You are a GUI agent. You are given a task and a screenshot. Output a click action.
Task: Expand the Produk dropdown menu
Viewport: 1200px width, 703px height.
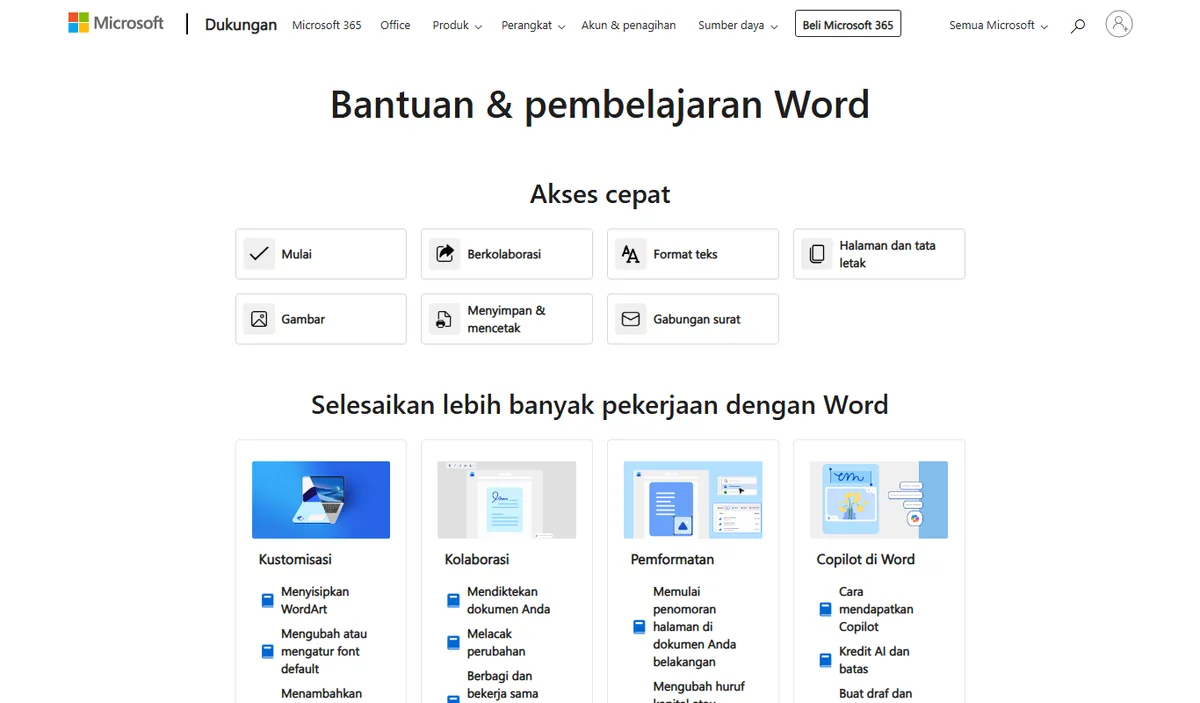tap(457, 25)
